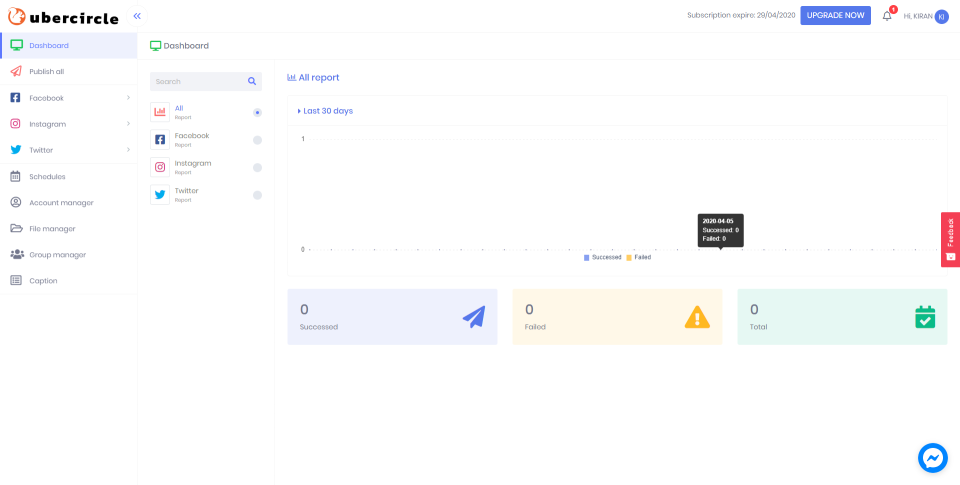Screen dimensions: 960x485
Task: Click the UPGRADE NOW button
Action: [x=835, y=16]
